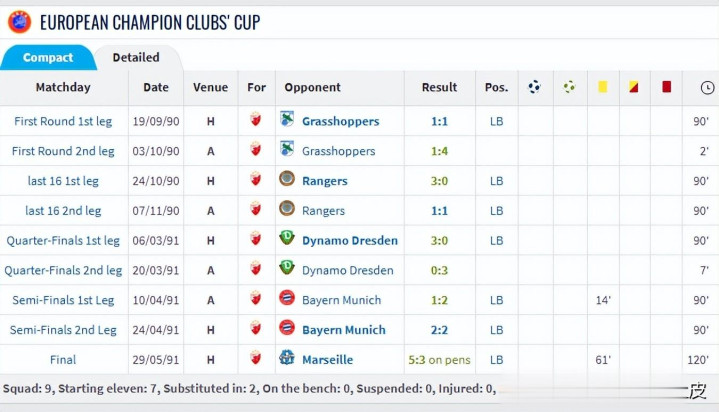Click the red card icon header
This screenshot has height=412, width=719.
pyautogui.click(x=667, y=87)
